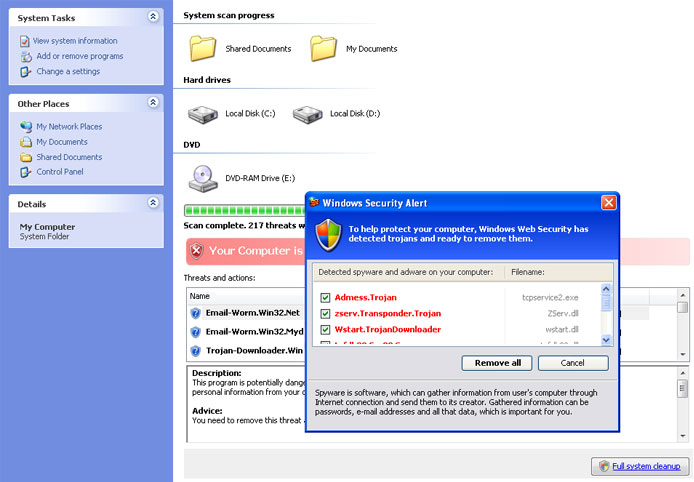Open the My Documents folder icon
Viewport: 694px width, 482px height.
323,48
